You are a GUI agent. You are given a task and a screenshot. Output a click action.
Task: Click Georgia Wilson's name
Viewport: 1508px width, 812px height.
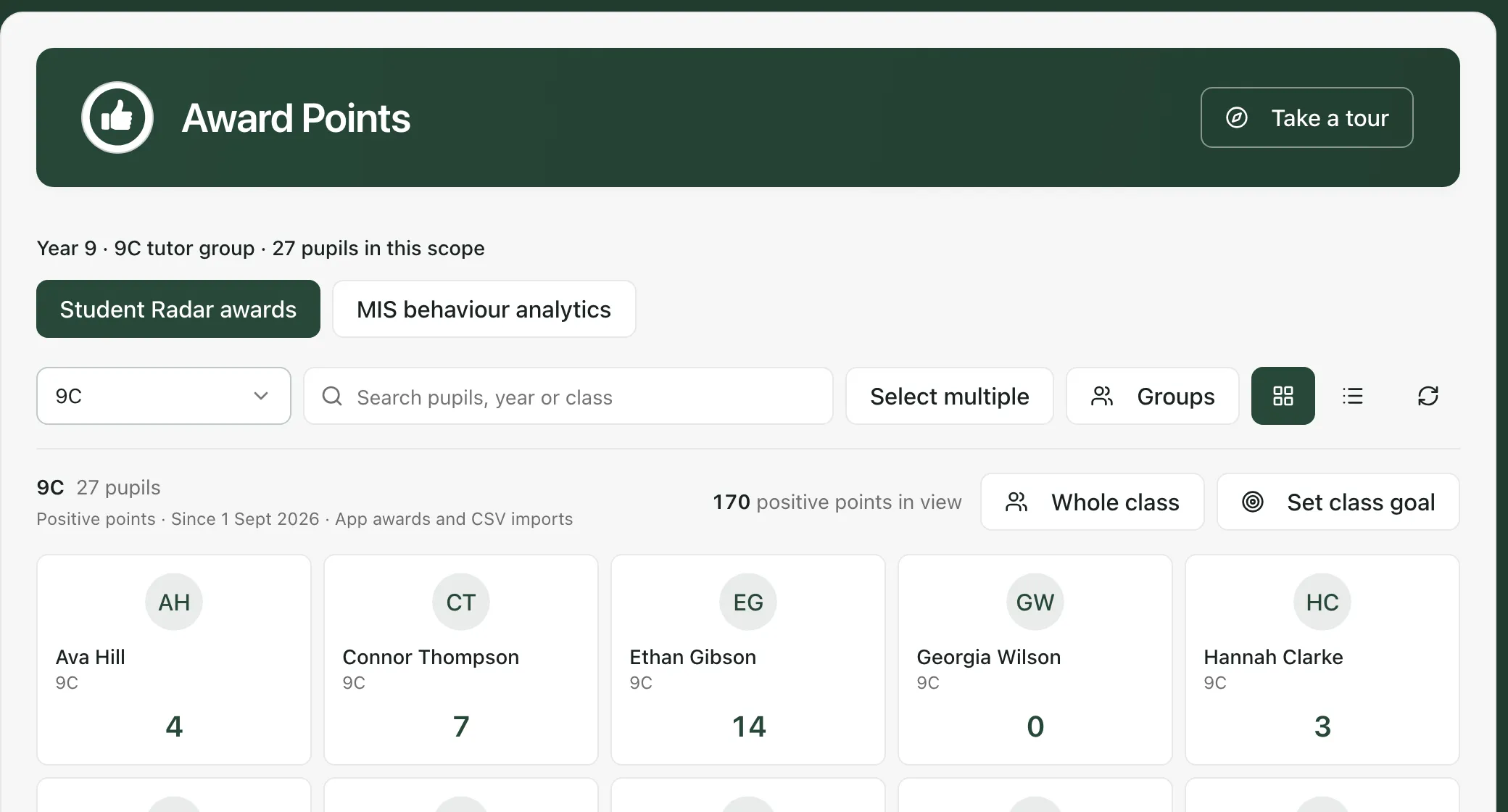click(988, 657)
